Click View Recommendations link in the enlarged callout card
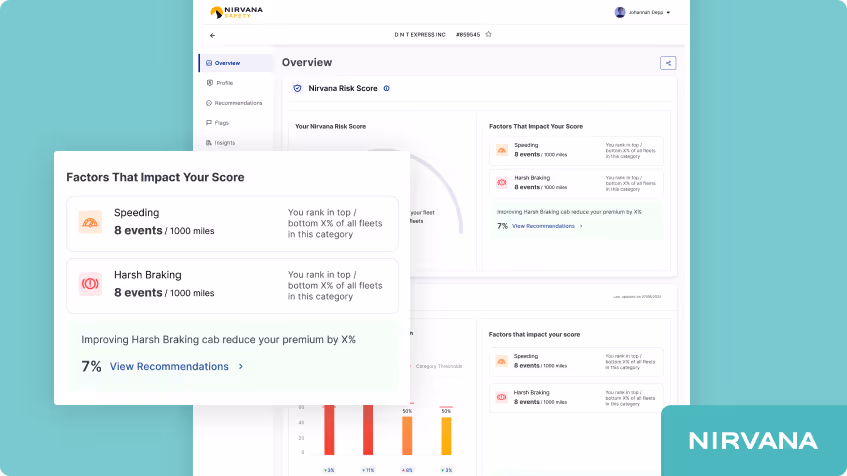The height and width of the screenshot is (476, 847). [x=169, y=366]
